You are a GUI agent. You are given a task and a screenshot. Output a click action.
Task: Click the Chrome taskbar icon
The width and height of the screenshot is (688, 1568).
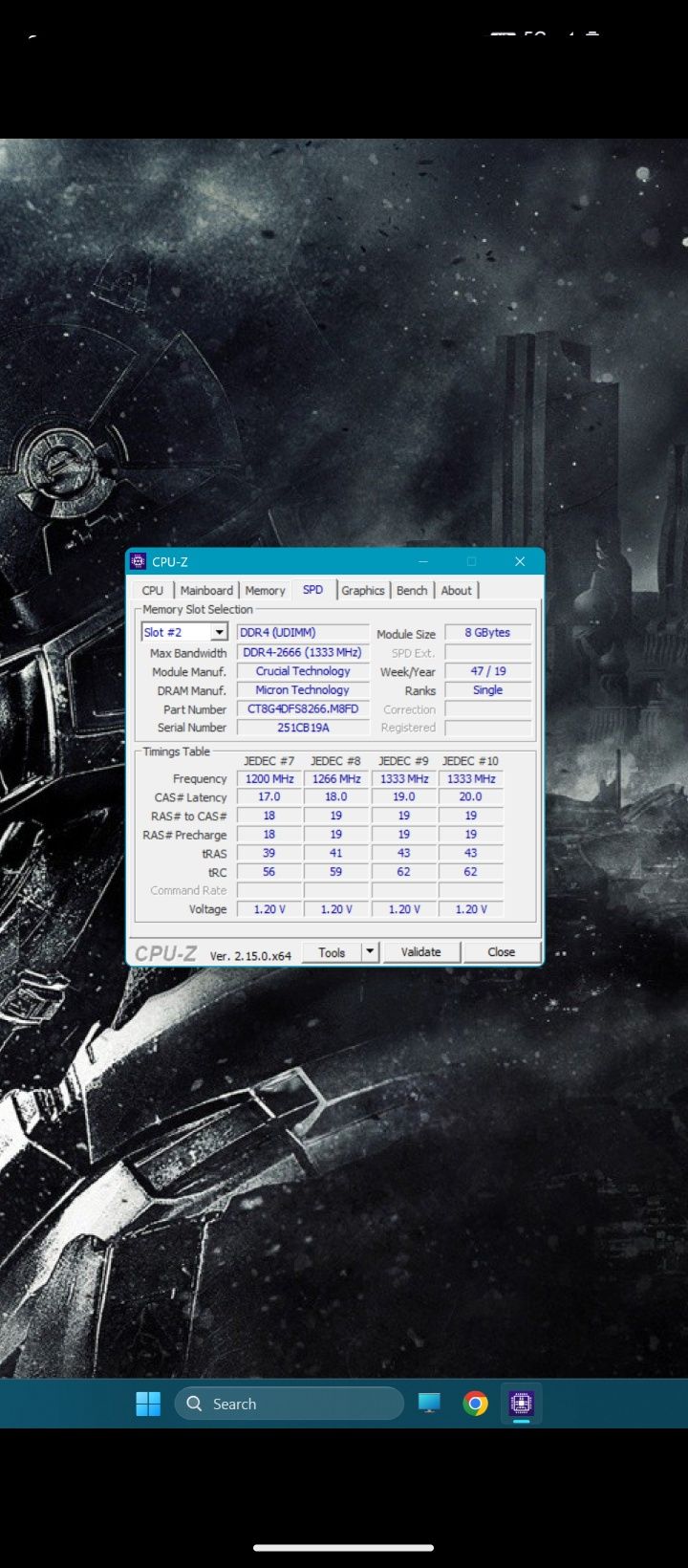click(x=475, y=1404)
